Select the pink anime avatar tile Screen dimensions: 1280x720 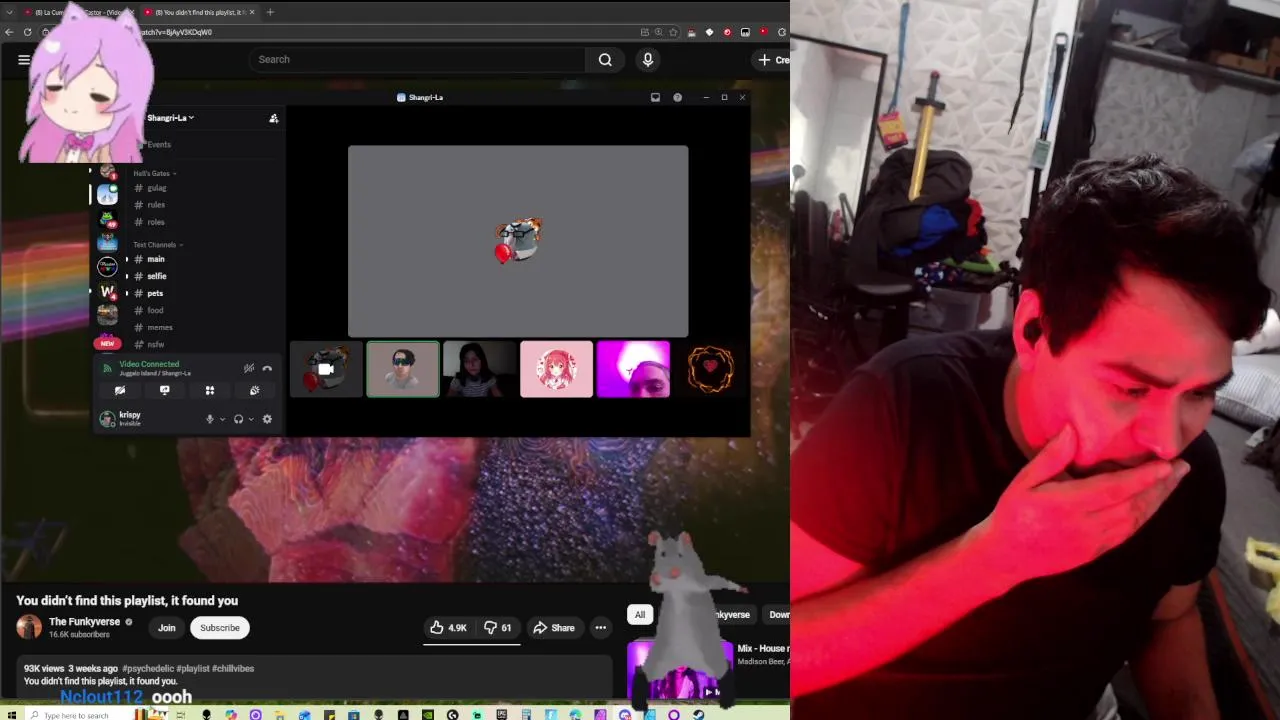[556, 369]
